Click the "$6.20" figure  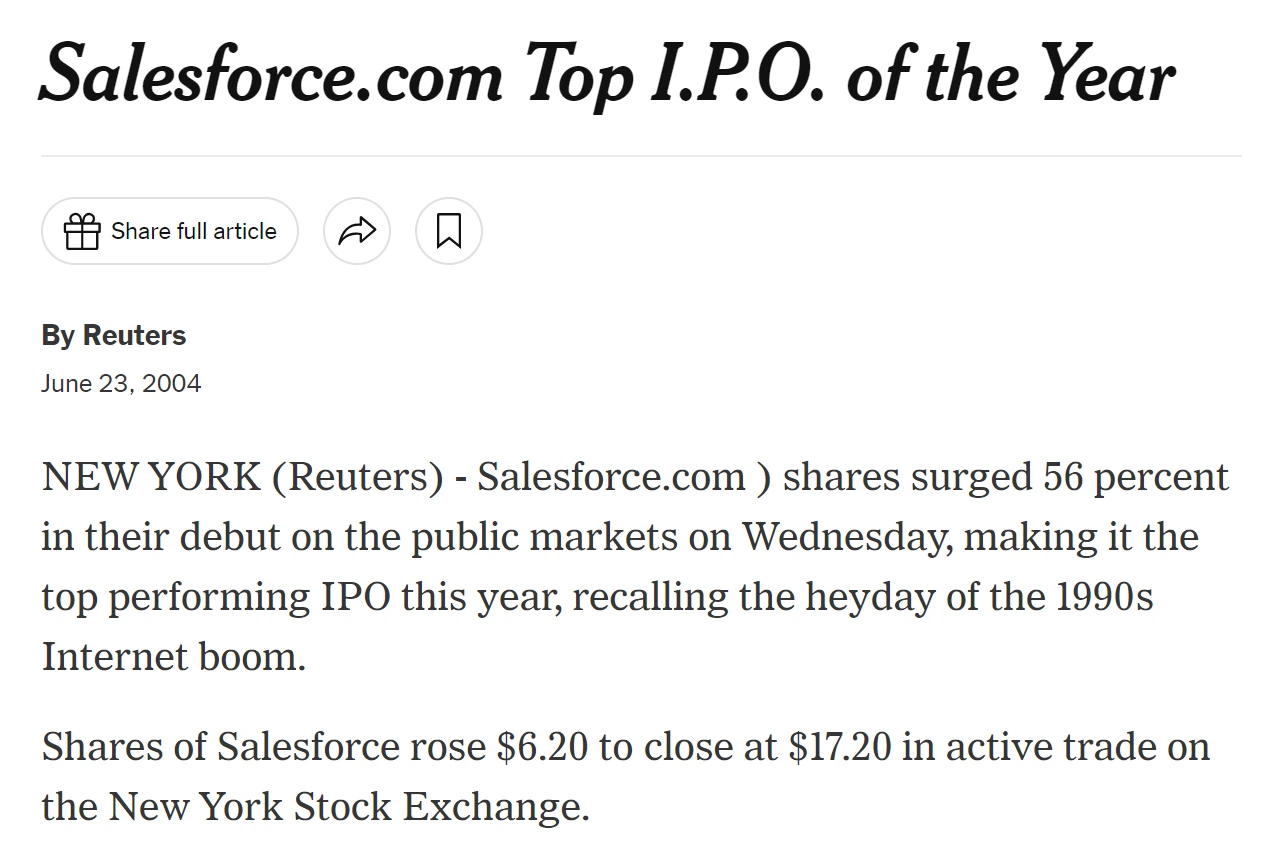coord(542,748)
